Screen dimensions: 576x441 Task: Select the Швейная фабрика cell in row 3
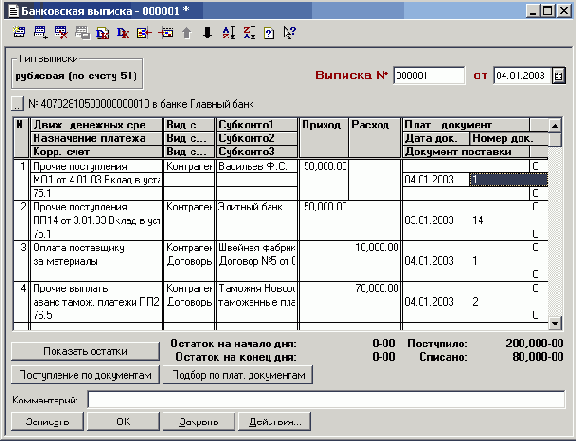[257, 247]
